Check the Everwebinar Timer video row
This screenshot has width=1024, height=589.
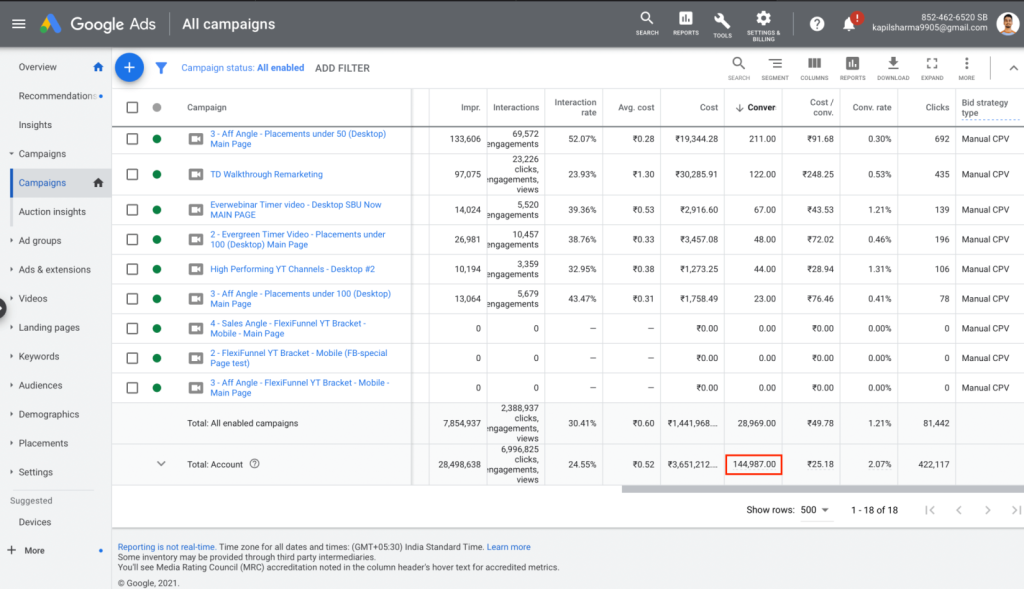(133, 210)
